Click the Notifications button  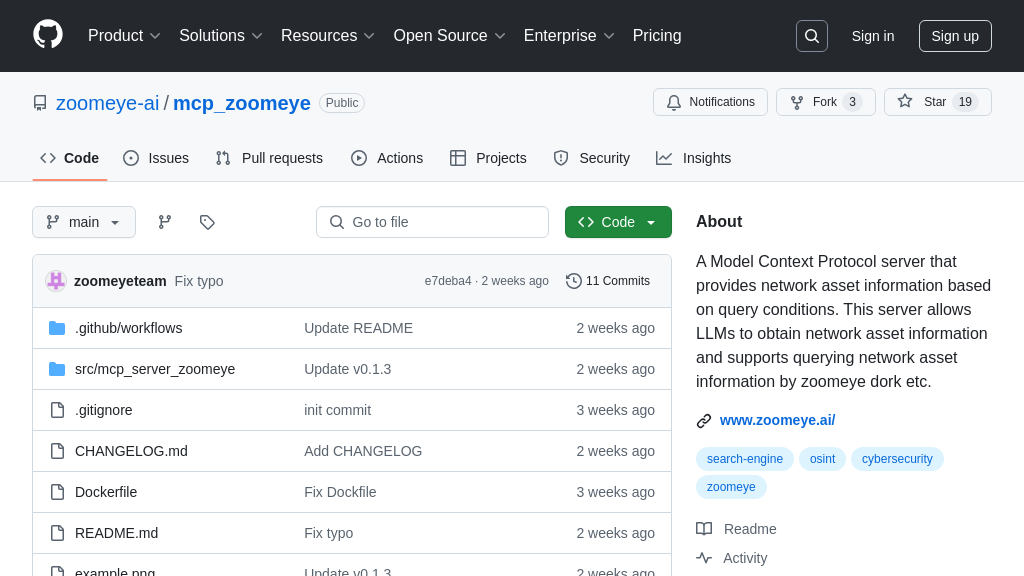tap(711, 102)
